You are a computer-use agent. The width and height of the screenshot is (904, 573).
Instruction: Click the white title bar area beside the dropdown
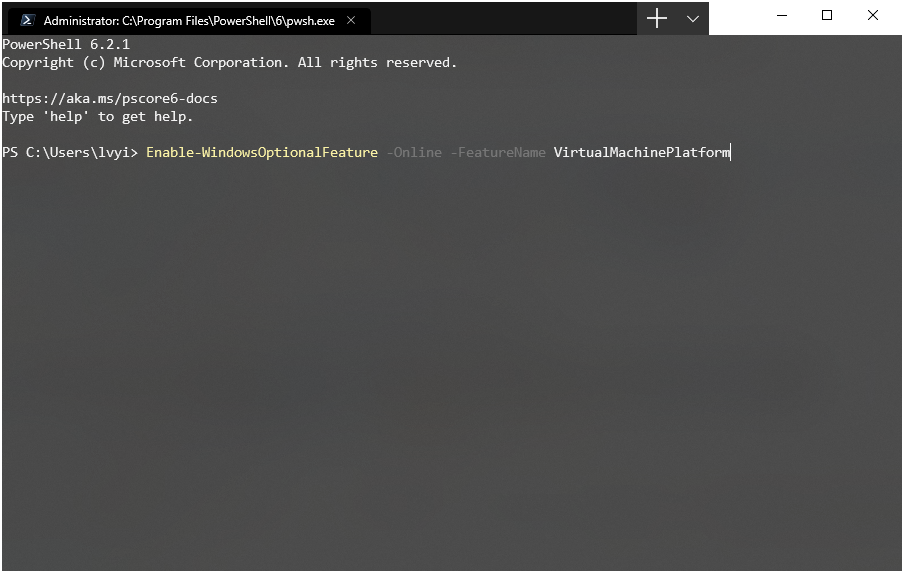click(x=740, y=19)
